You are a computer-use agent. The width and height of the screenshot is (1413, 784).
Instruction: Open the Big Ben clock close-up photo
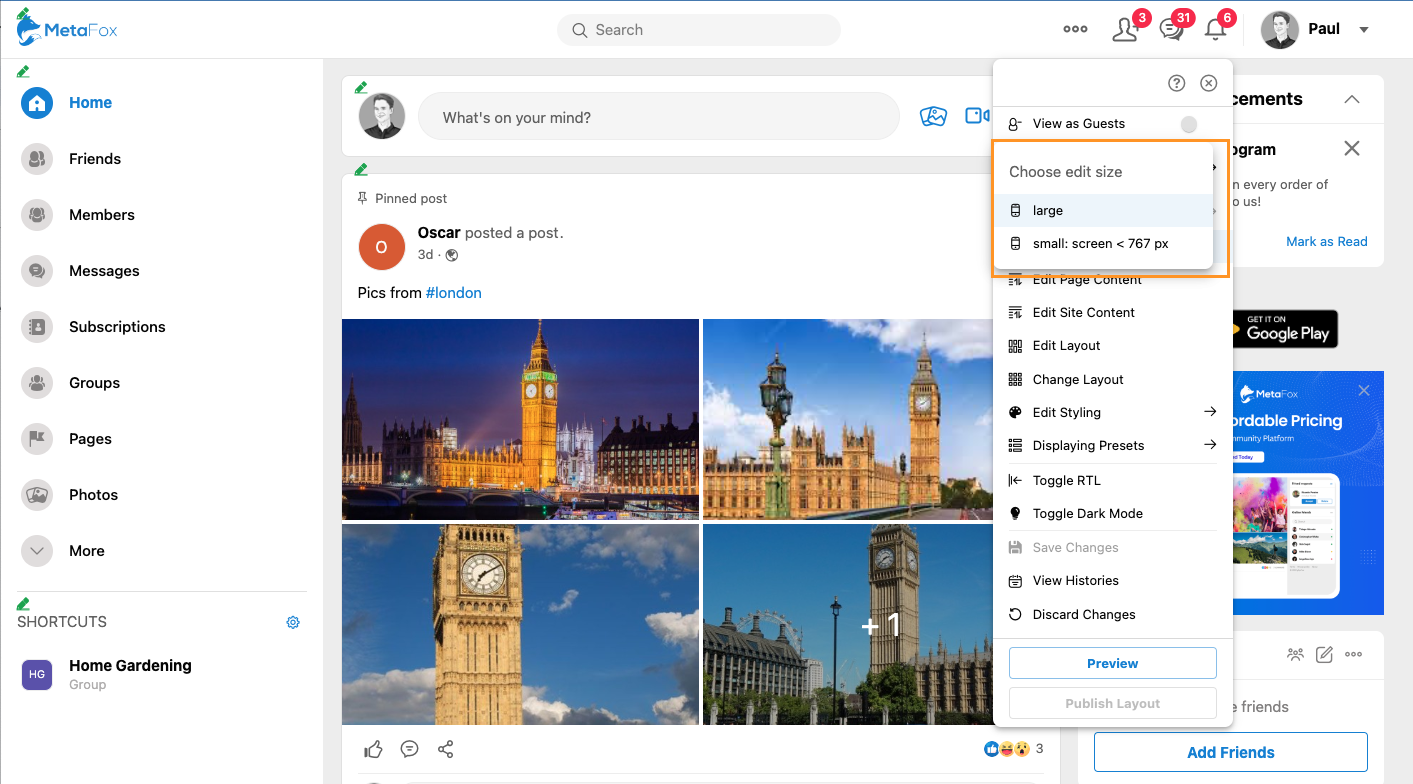point(520,624)
